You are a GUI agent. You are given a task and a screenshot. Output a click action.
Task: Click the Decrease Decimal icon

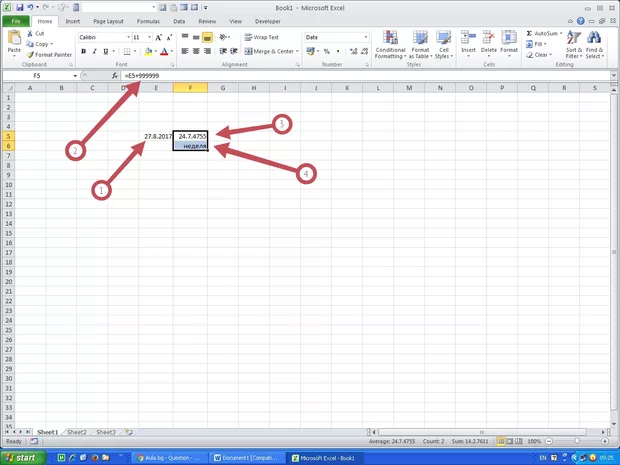click(364, 51)
